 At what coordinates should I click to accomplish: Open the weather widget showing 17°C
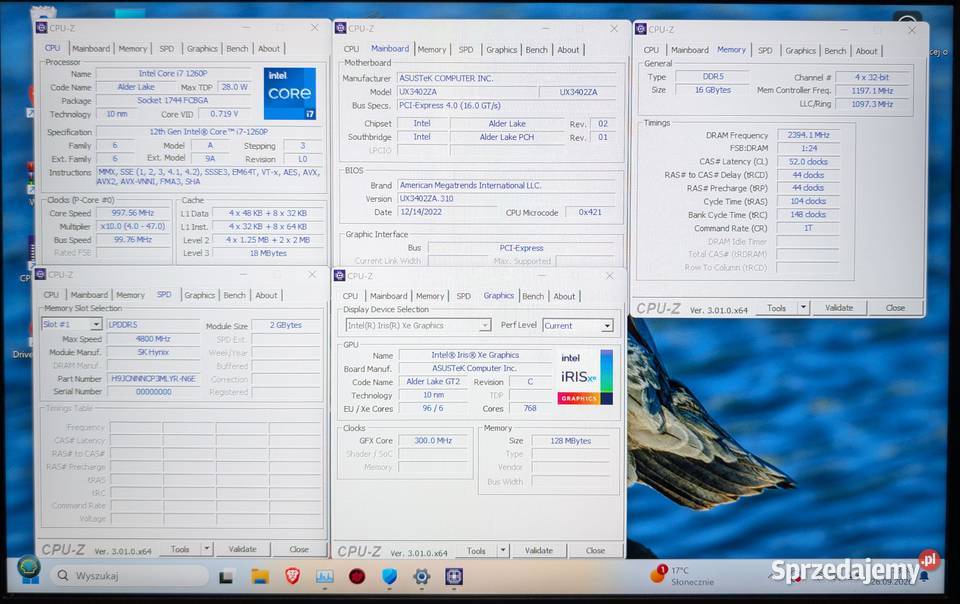pos(682,576)
